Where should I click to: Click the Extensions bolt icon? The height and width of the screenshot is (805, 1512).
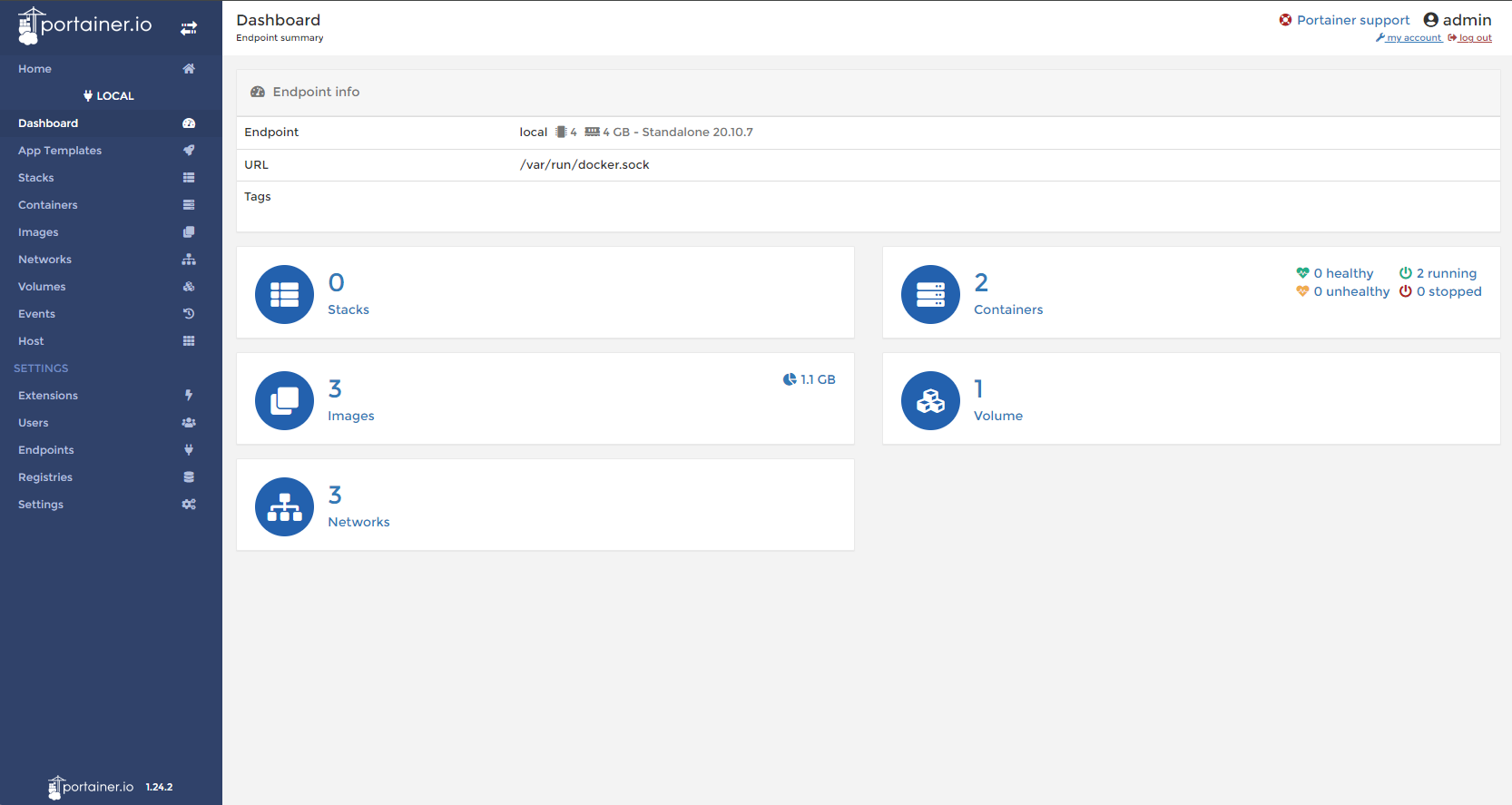point(189,396)
